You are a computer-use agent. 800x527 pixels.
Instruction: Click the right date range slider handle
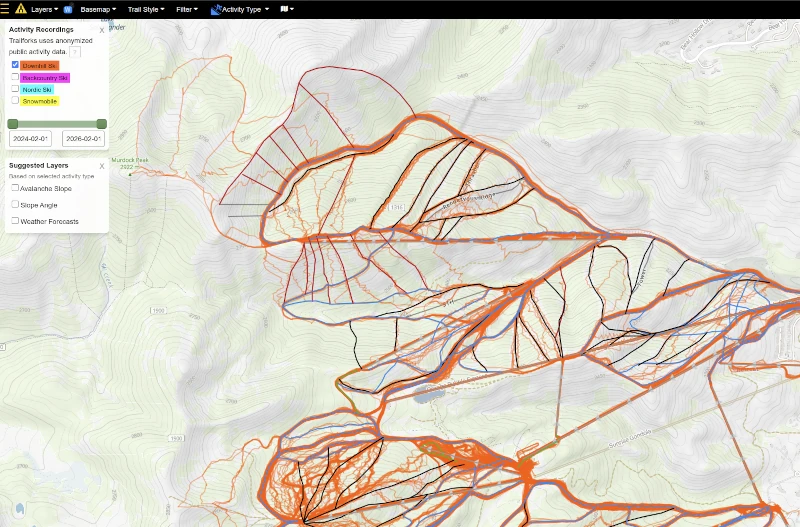tap(102, 123)
